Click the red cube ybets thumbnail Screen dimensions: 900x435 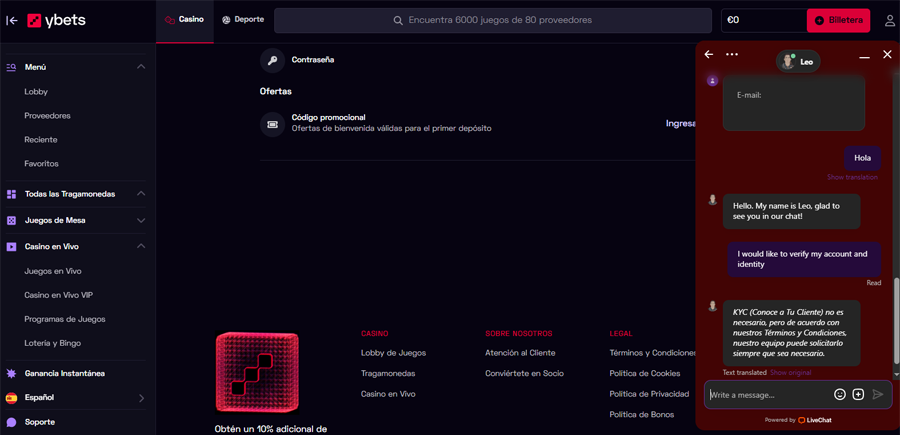click(257, 373)
